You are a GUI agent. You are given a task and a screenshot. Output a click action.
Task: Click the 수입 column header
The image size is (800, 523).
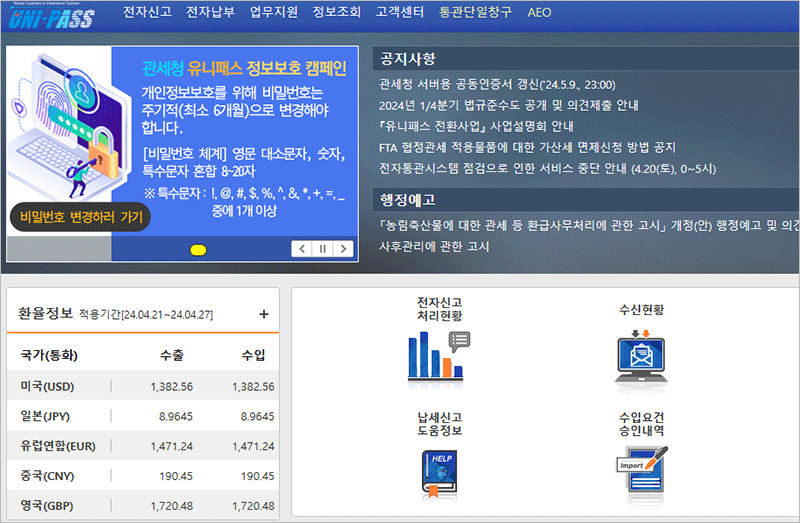click(x=253, y=355)
